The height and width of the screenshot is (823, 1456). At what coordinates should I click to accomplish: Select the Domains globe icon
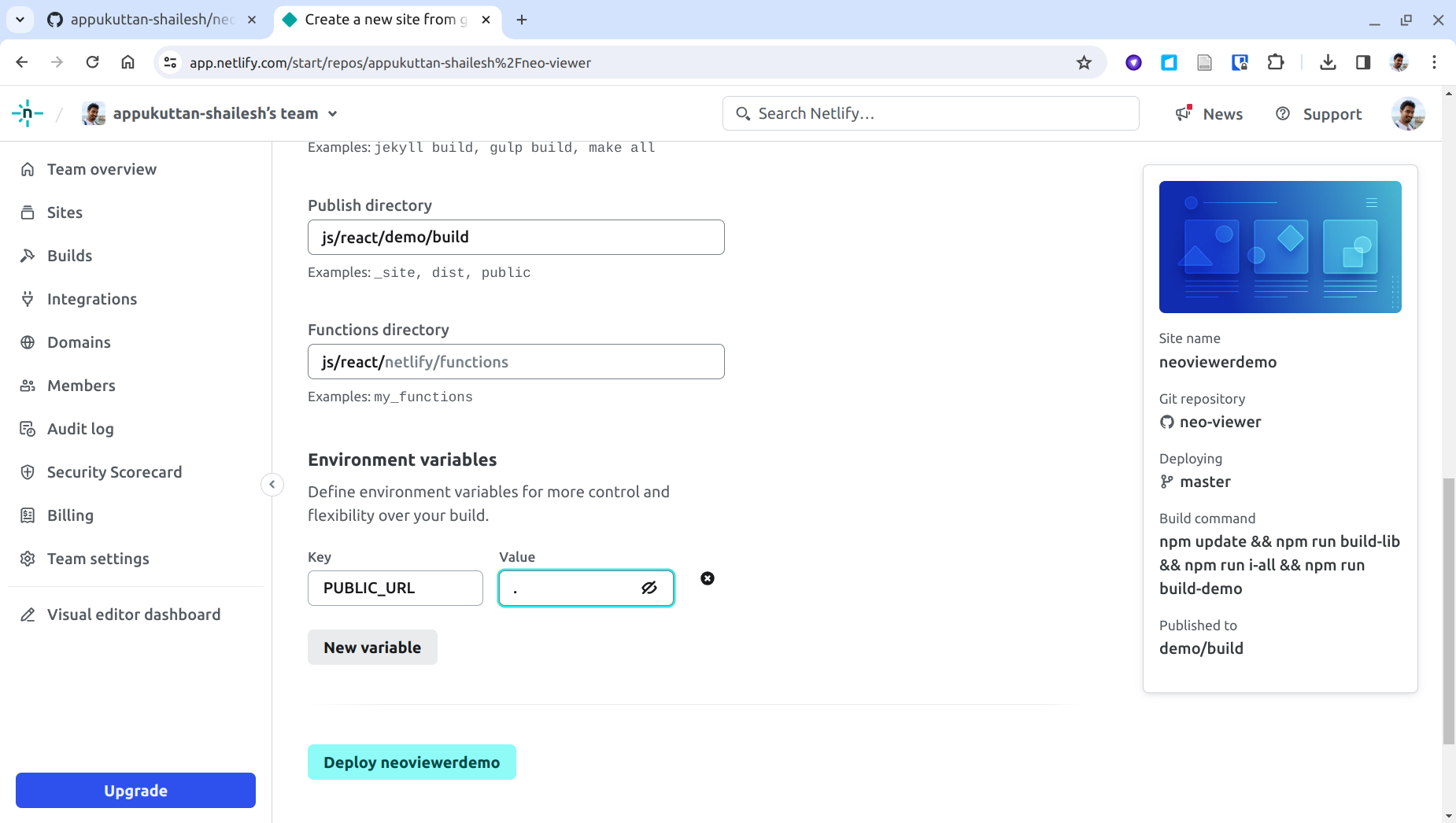click(28, 341)
